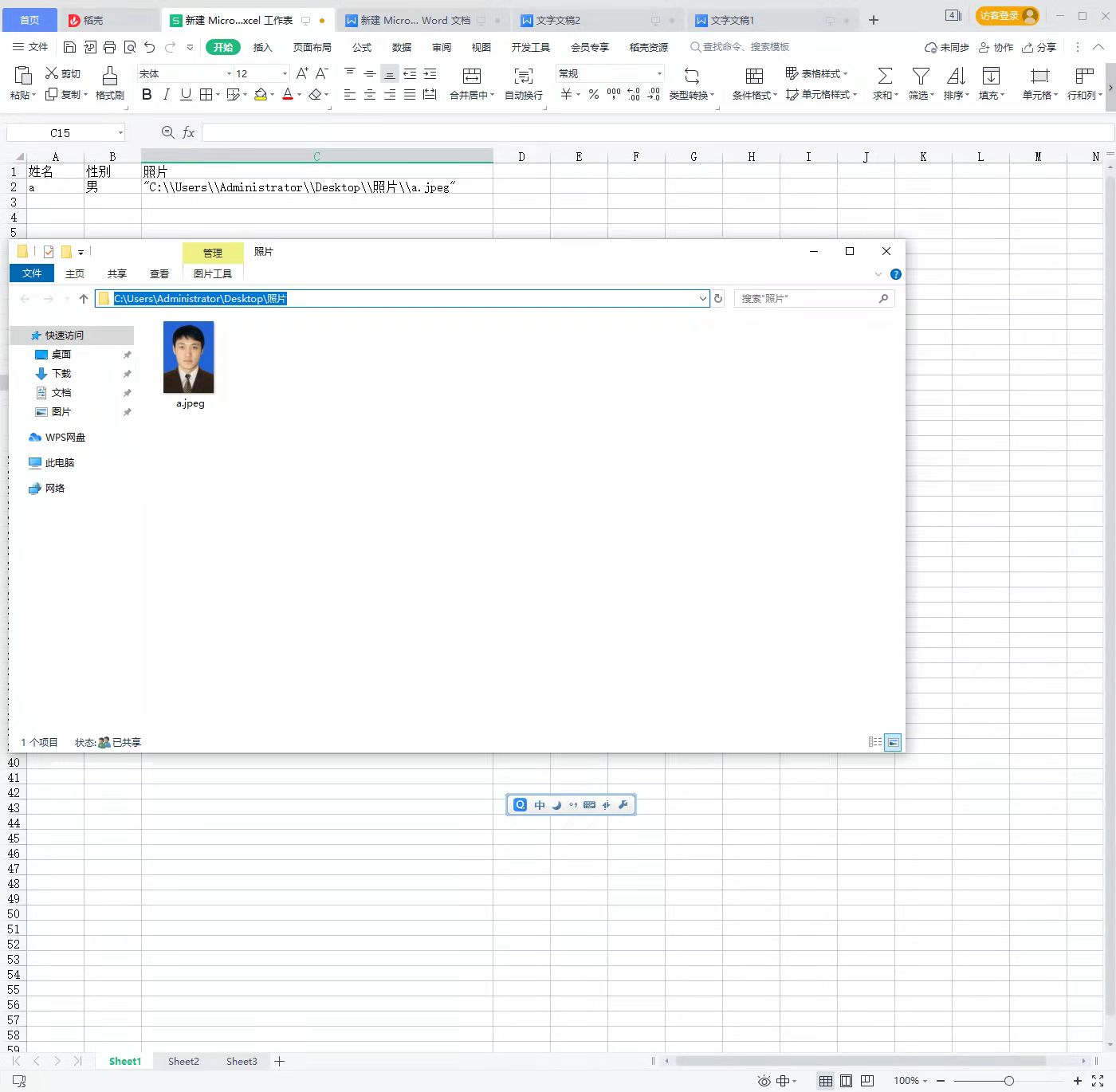Open Conditional Formatting menu
This screenshot has height=1092, width=1116.
[x=754, y=83]
